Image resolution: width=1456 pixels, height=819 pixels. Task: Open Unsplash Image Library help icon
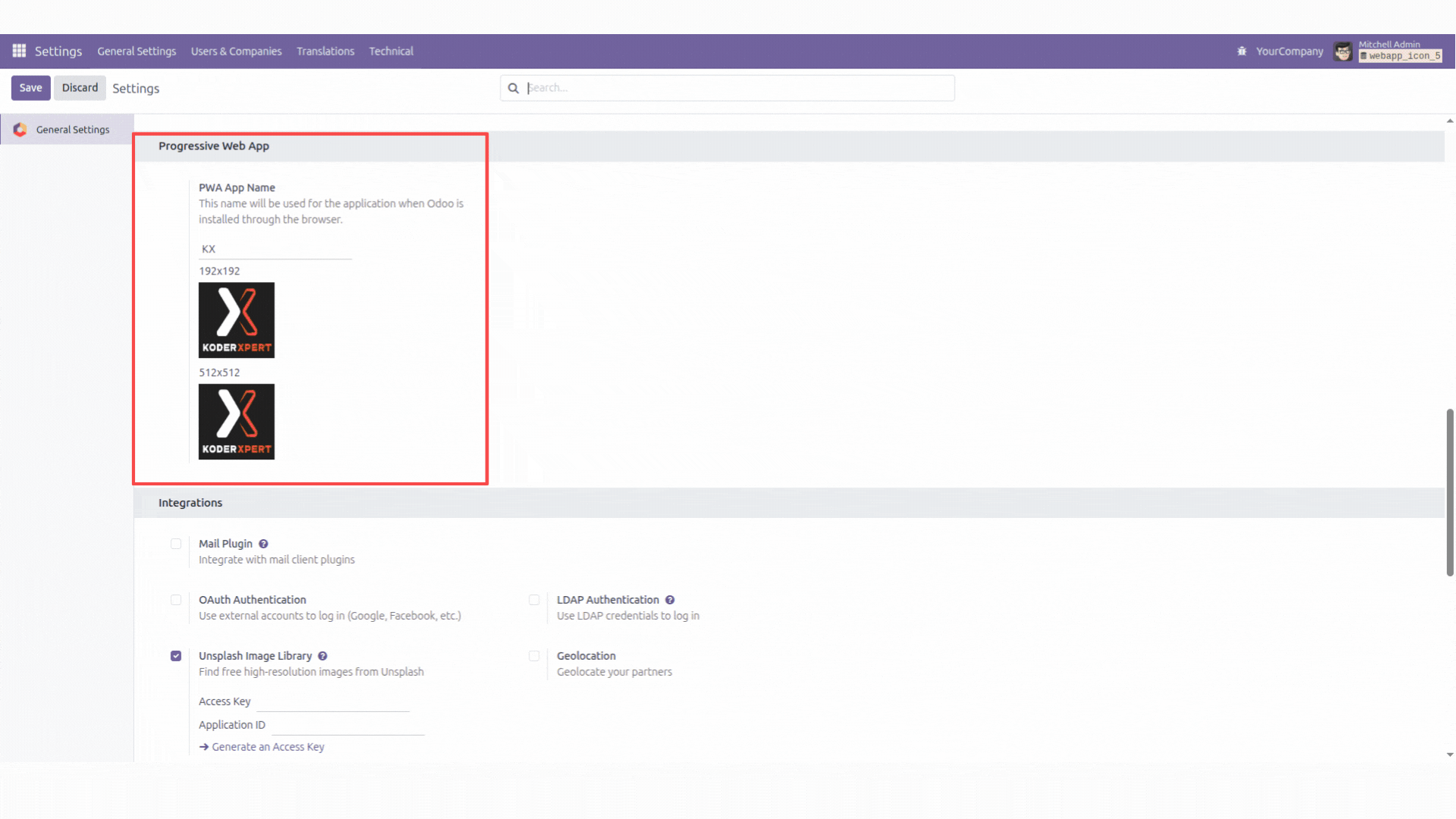coord(322,656)
